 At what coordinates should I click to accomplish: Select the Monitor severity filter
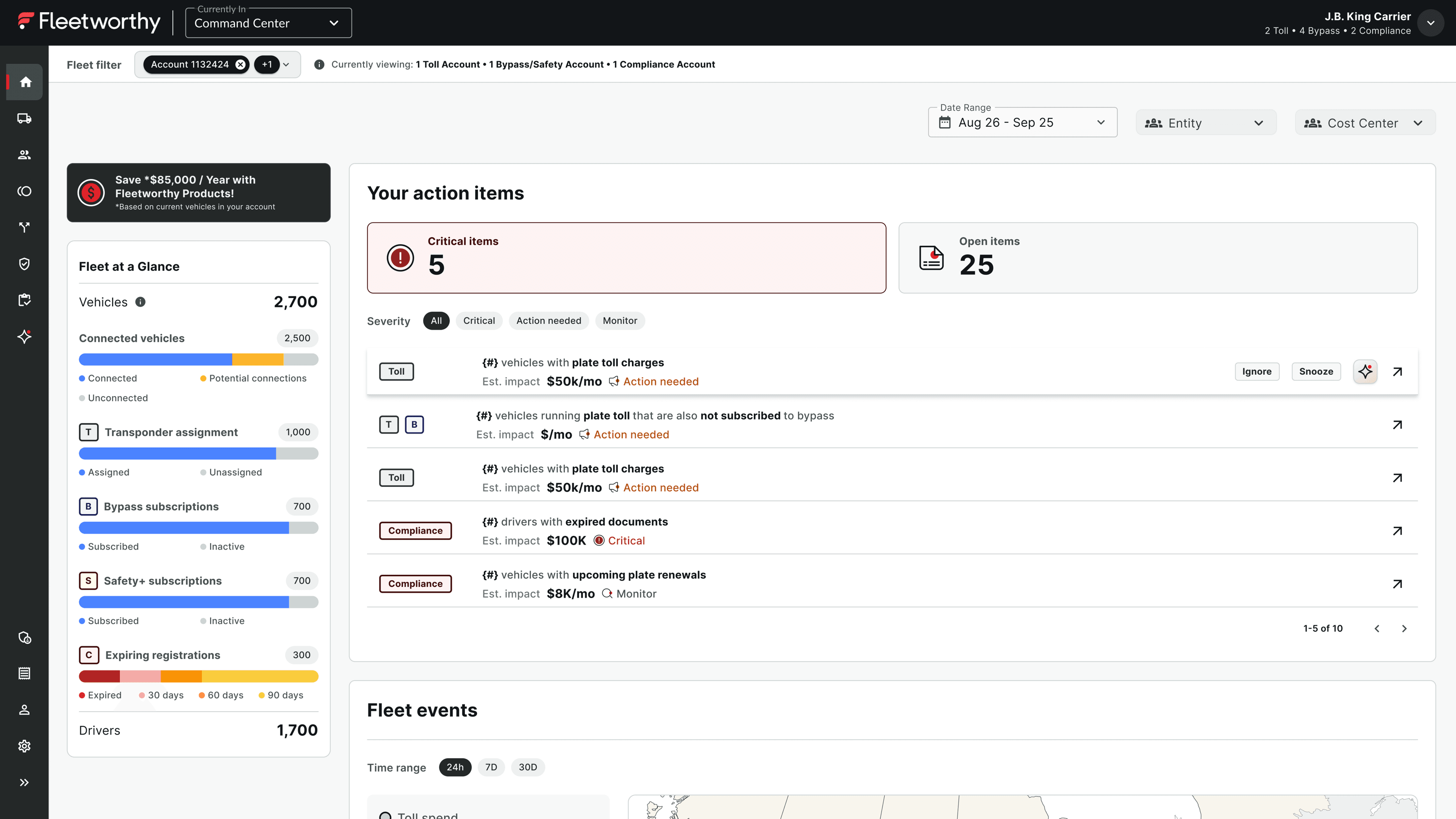click(x=619, y=320)
